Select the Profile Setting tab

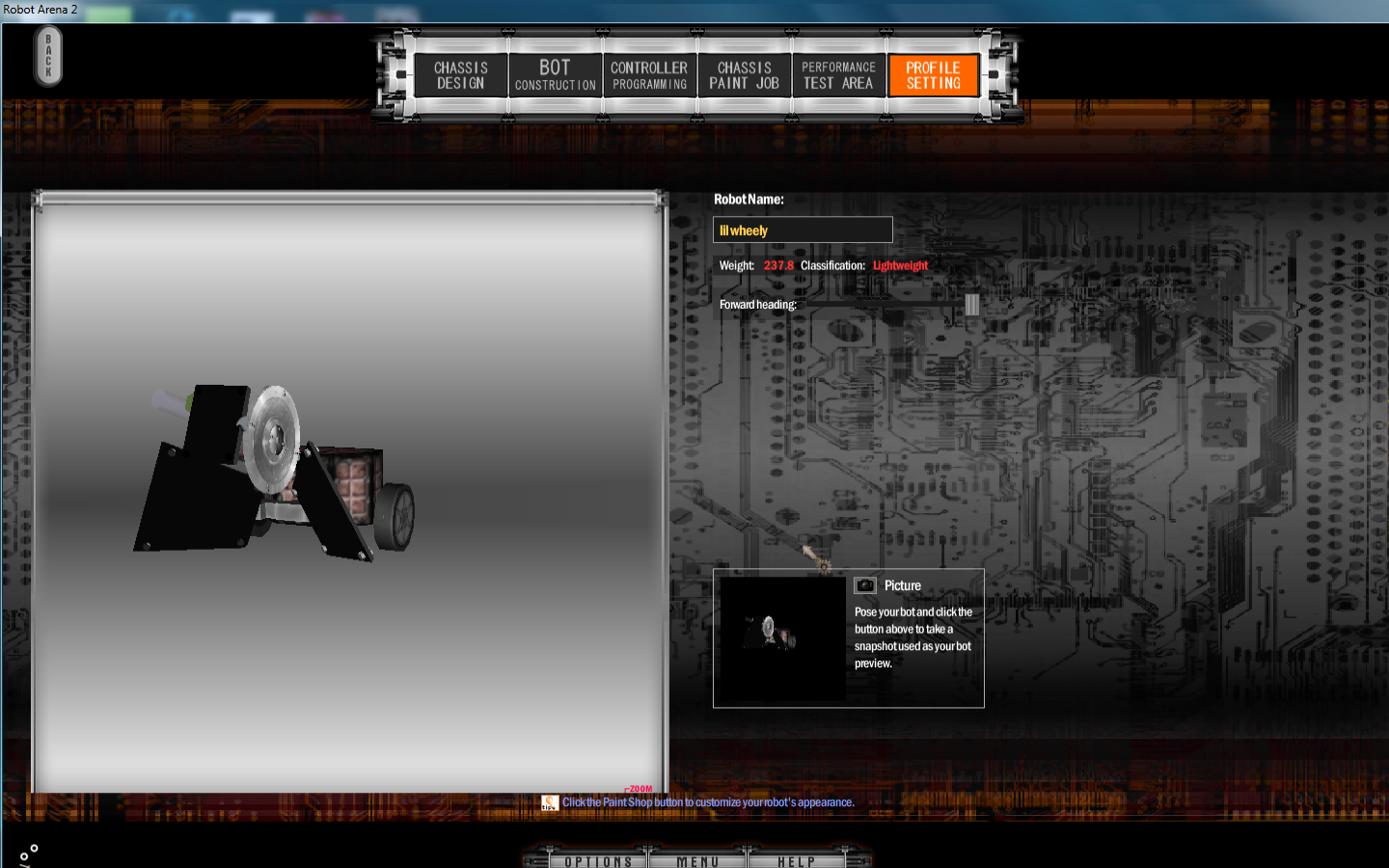933,75
